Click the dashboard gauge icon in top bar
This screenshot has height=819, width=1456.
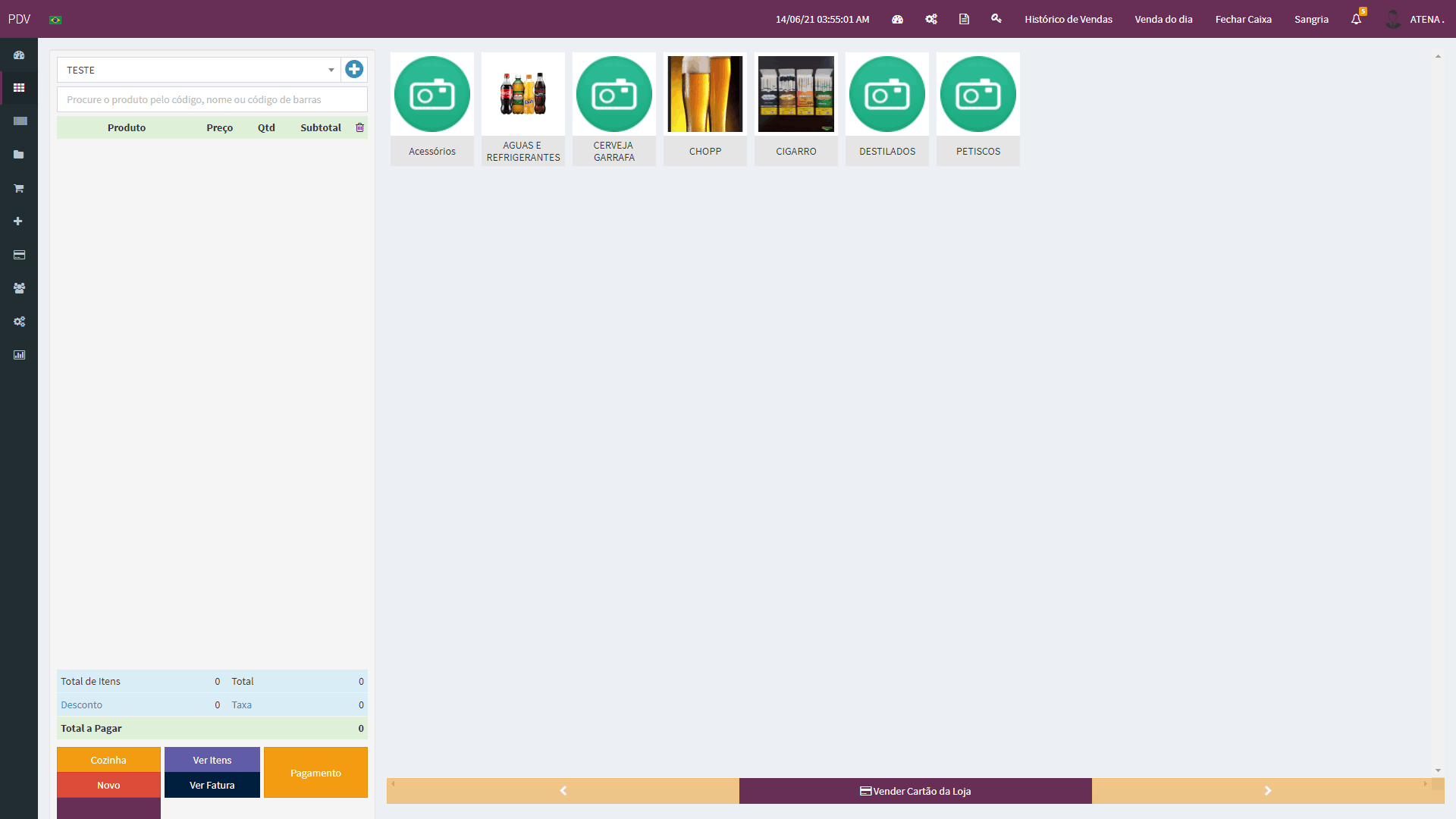tap(897, 19)
